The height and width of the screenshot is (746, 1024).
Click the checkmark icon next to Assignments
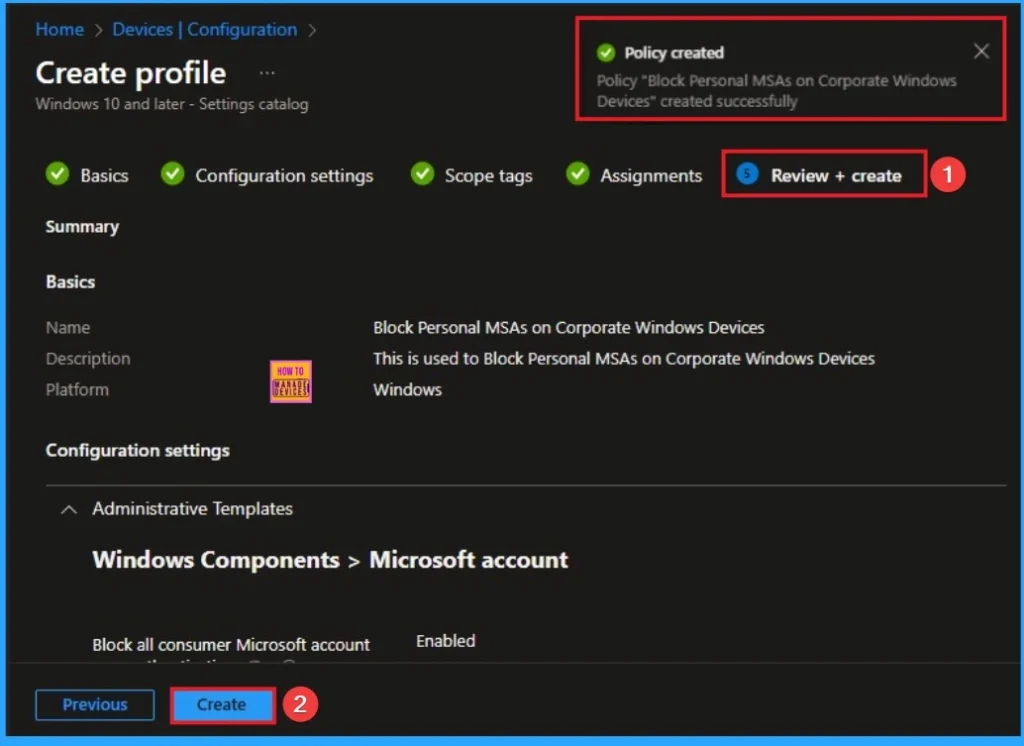click(x=578, y=174)
